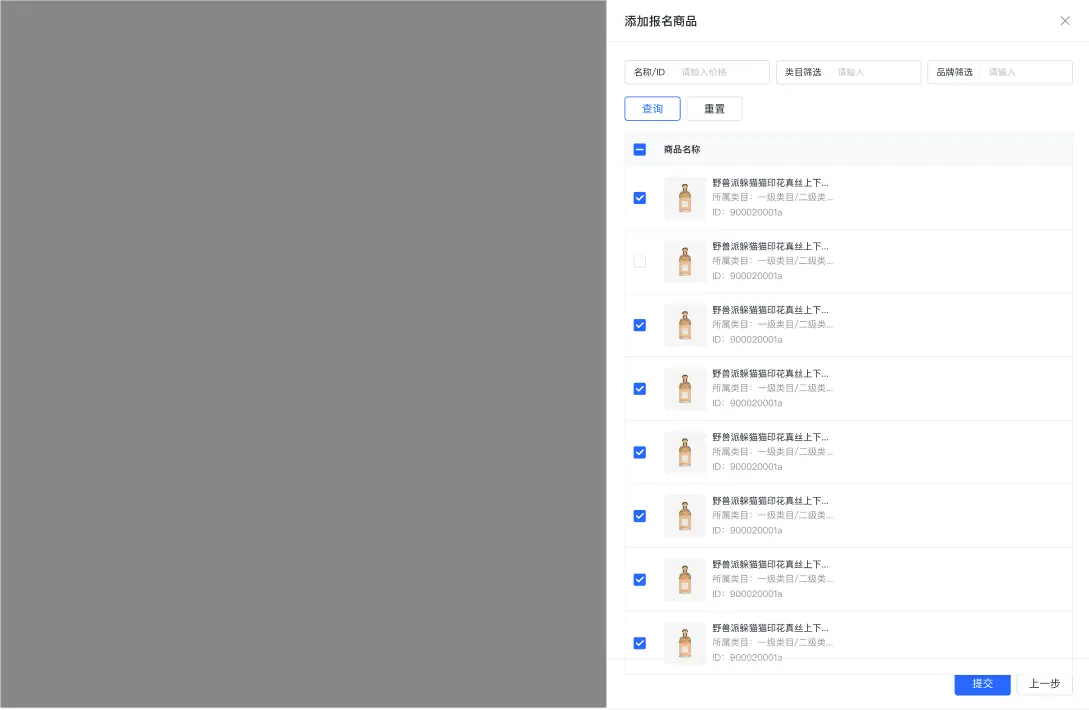
Task: Click the 查询 button
Action: (652, 108)
